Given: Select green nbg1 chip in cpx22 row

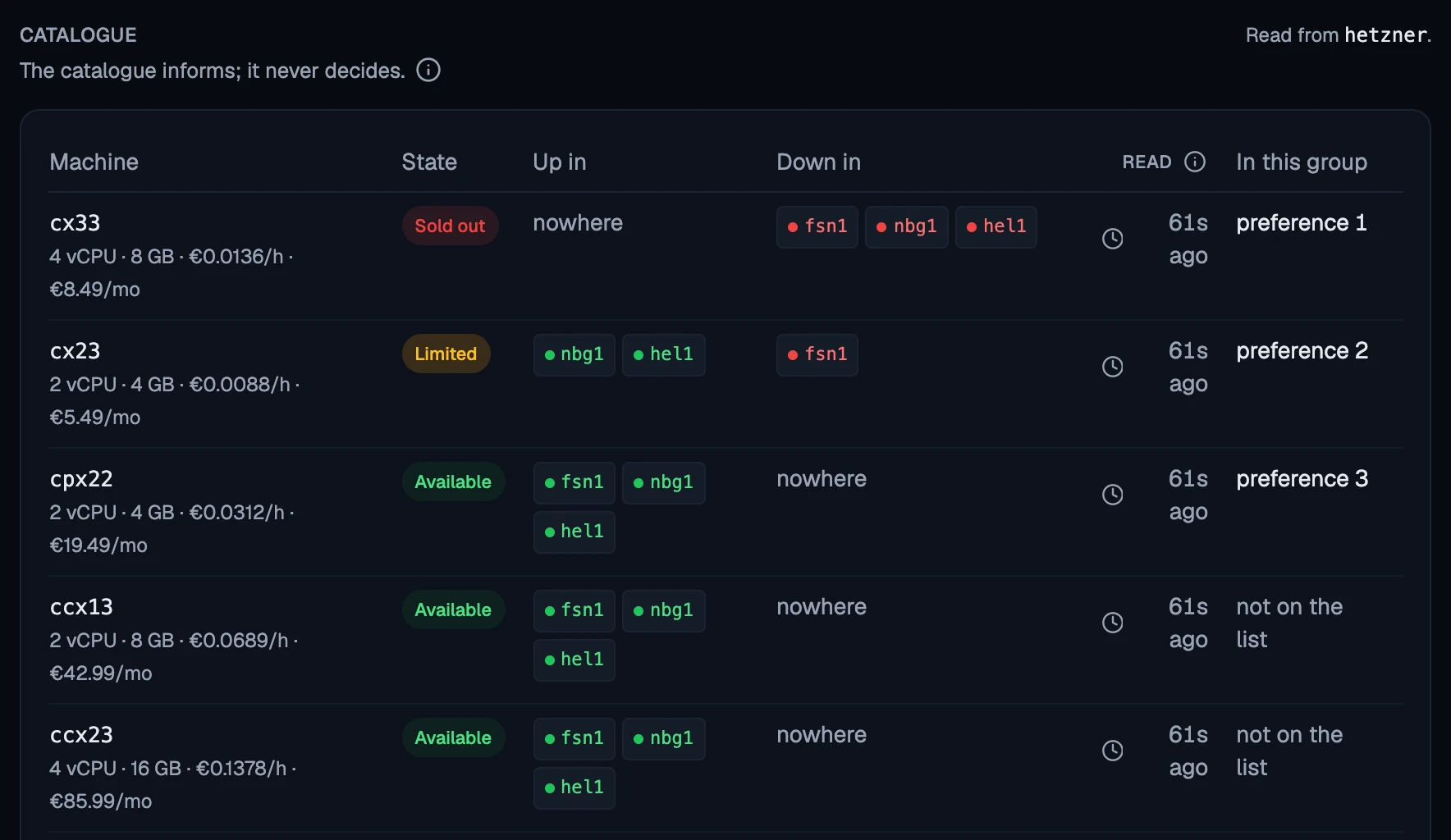Looking at the screenshot, I should click(664, 482).
